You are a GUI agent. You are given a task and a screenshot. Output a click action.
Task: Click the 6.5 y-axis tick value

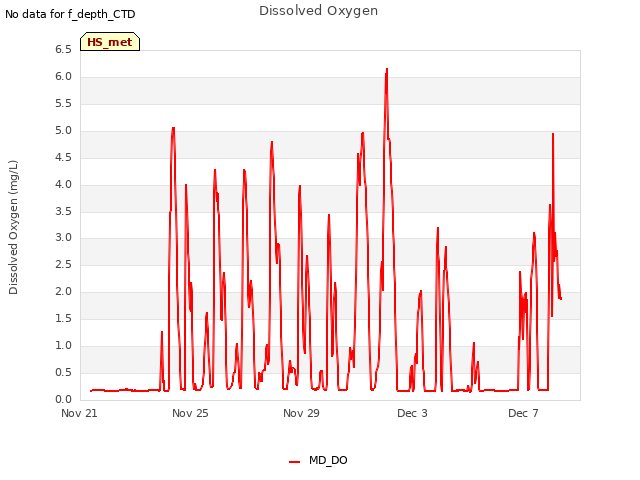pos(63,50)
